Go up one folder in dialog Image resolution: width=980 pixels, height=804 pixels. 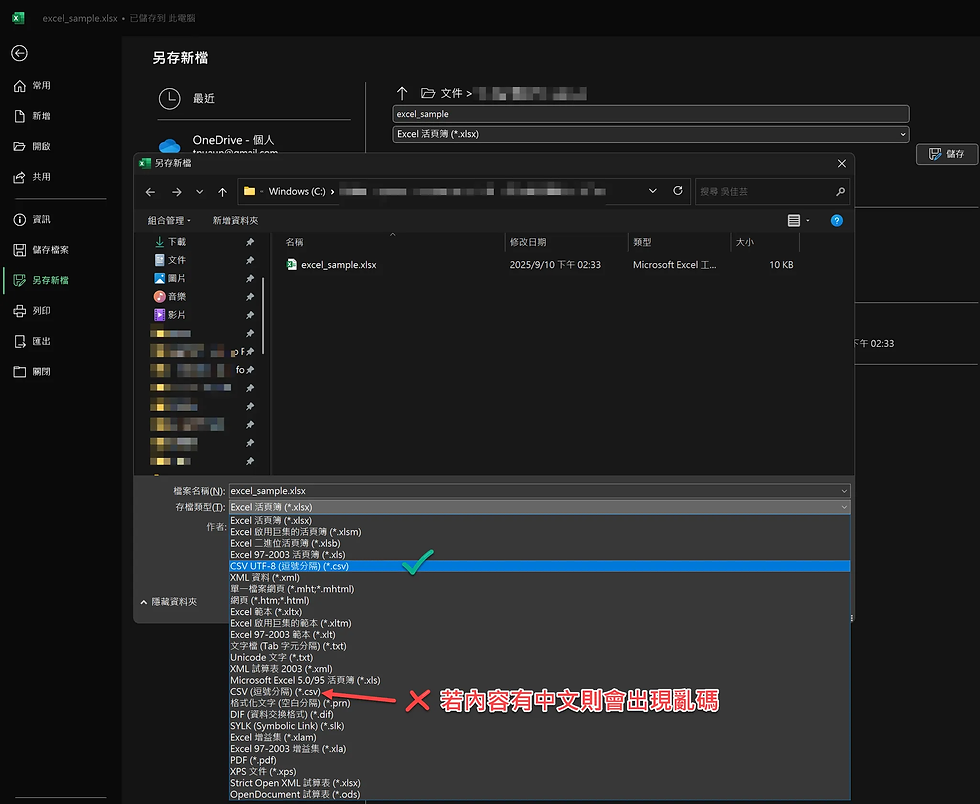click(x=222, y=192)
